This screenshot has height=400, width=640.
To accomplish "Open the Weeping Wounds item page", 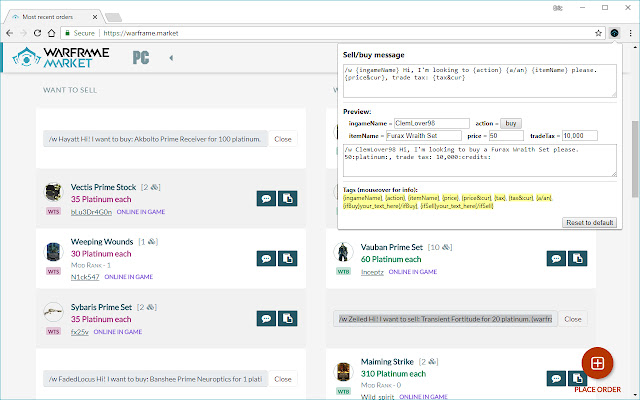I will [102, 242].
